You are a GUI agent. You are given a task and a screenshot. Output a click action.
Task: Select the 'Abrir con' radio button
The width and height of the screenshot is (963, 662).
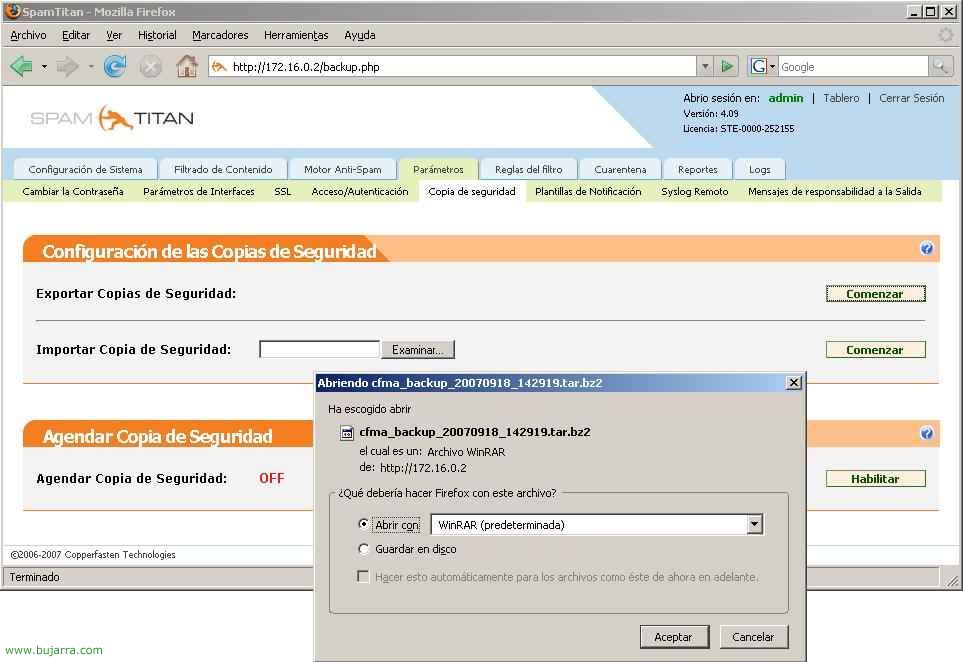(x=364, y=525)
